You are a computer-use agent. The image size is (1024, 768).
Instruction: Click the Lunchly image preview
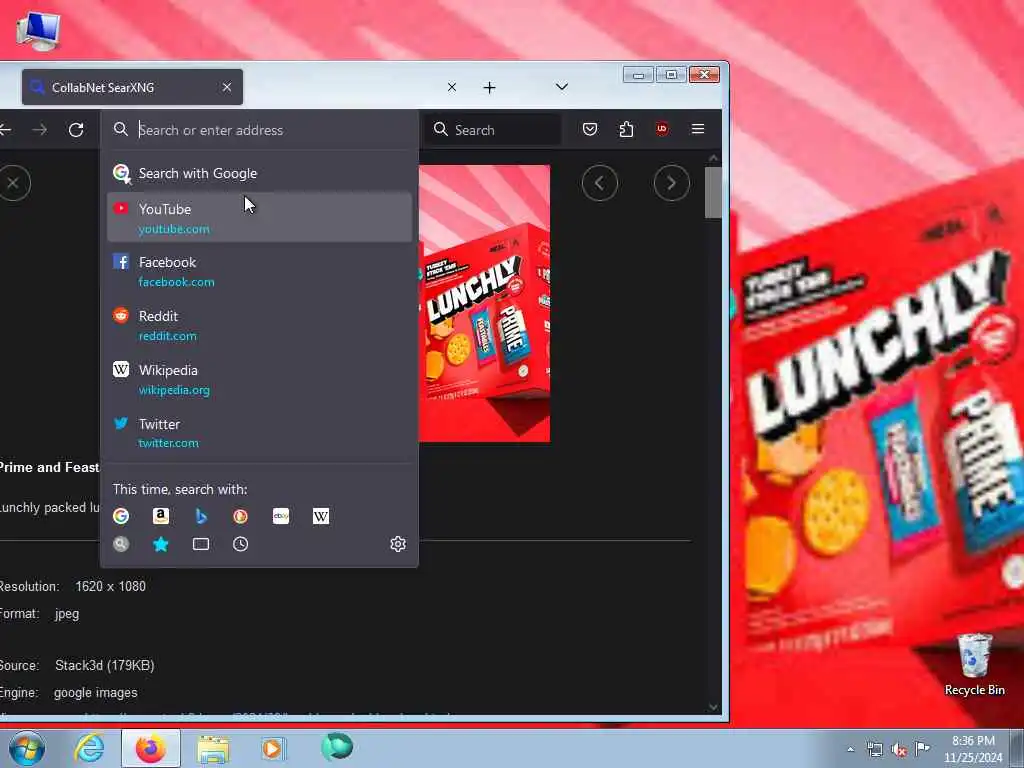click(x=484, y=303)
